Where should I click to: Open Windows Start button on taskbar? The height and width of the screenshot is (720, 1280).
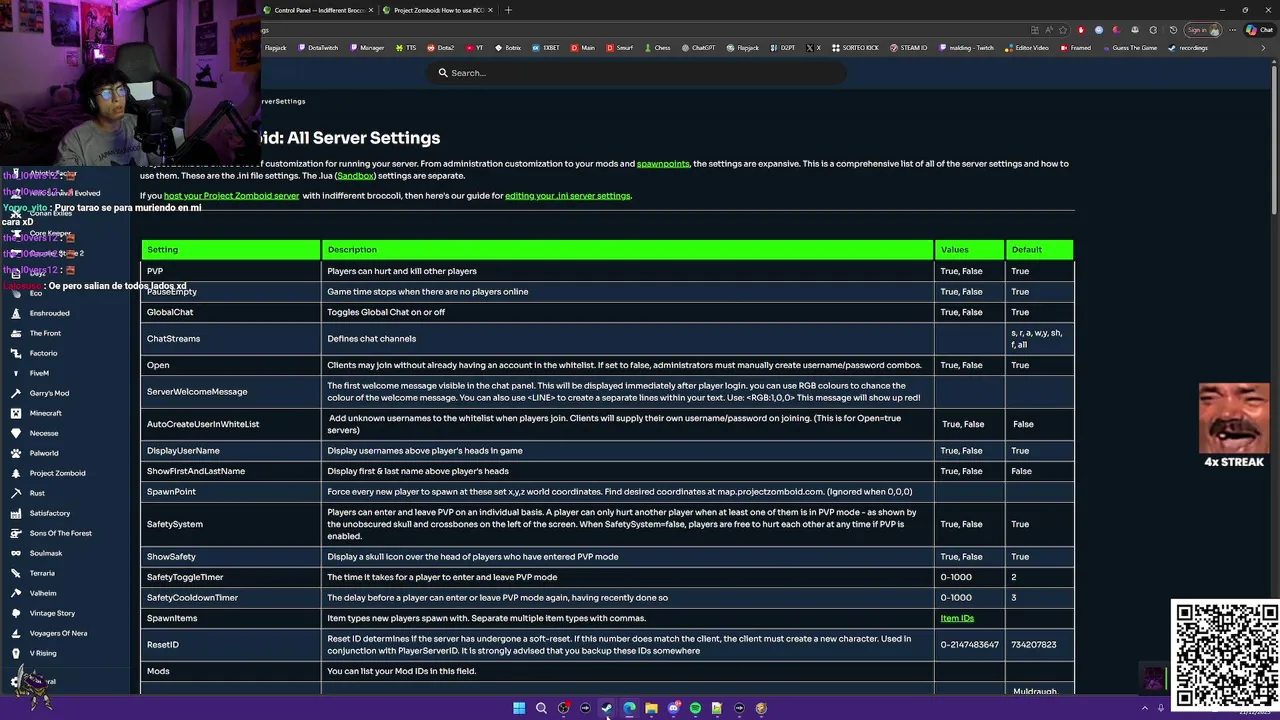pyautogui.click(x=519, y=708)
